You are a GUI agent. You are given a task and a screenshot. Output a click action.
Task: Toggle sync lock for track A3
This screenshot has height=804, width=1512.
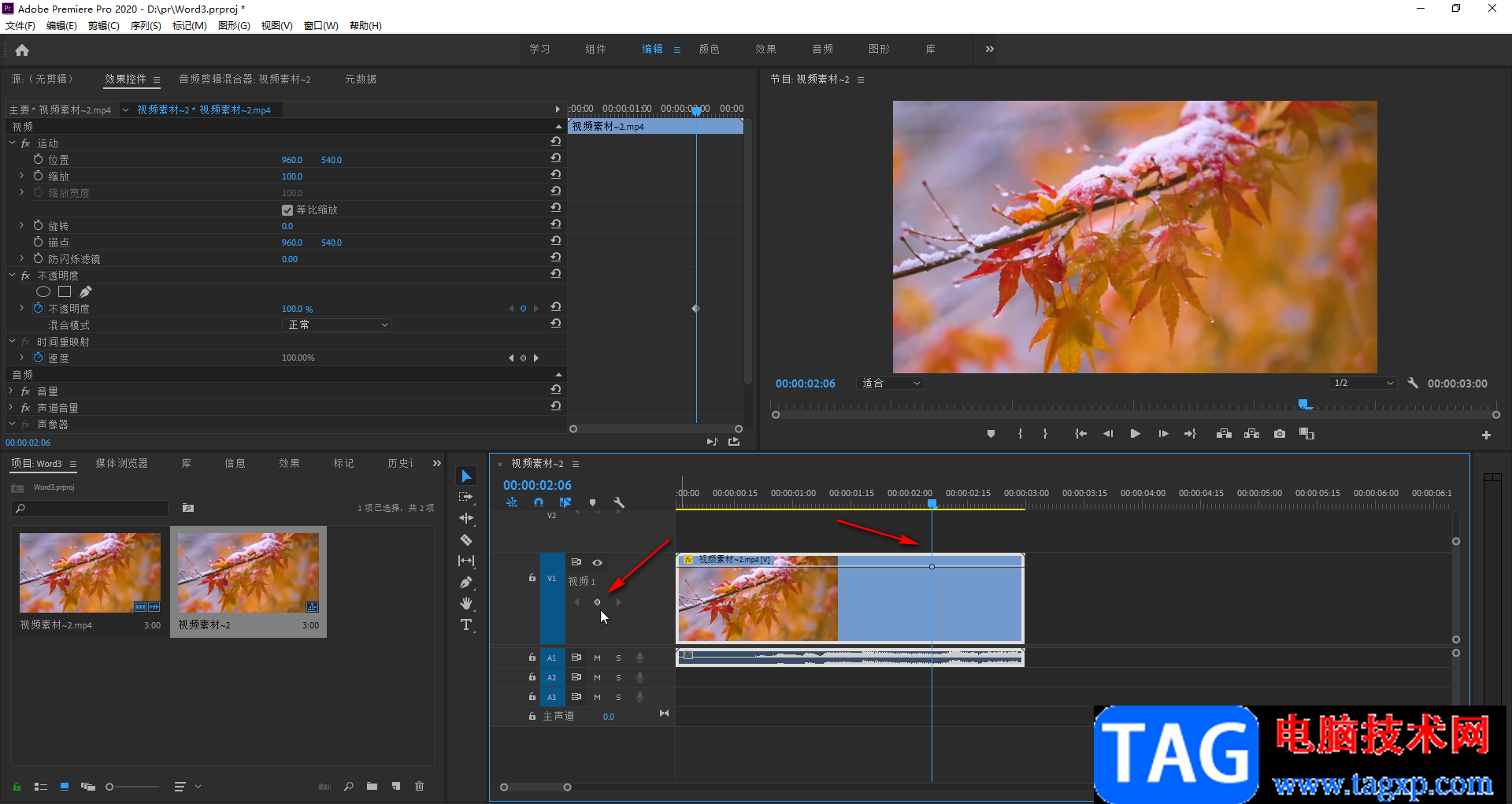[576, 697]
